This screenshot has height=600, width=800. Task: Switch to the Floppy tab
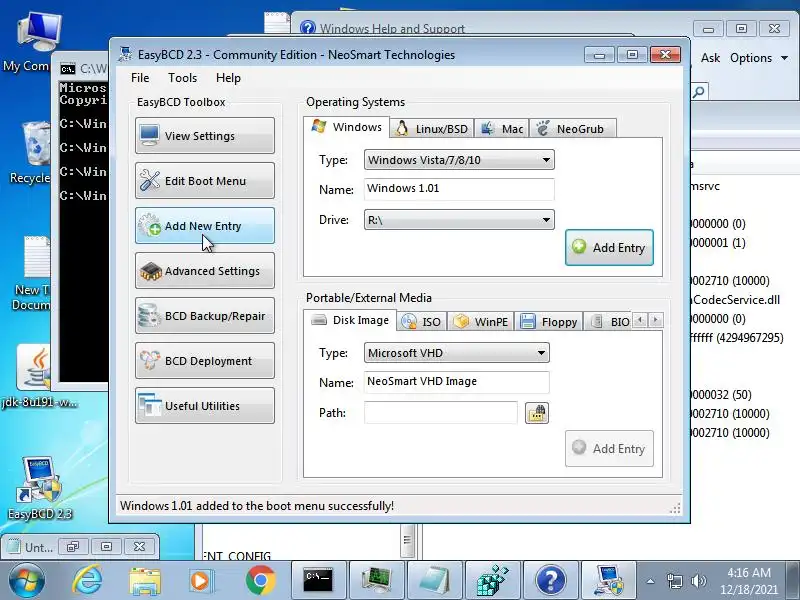point(549,321)
